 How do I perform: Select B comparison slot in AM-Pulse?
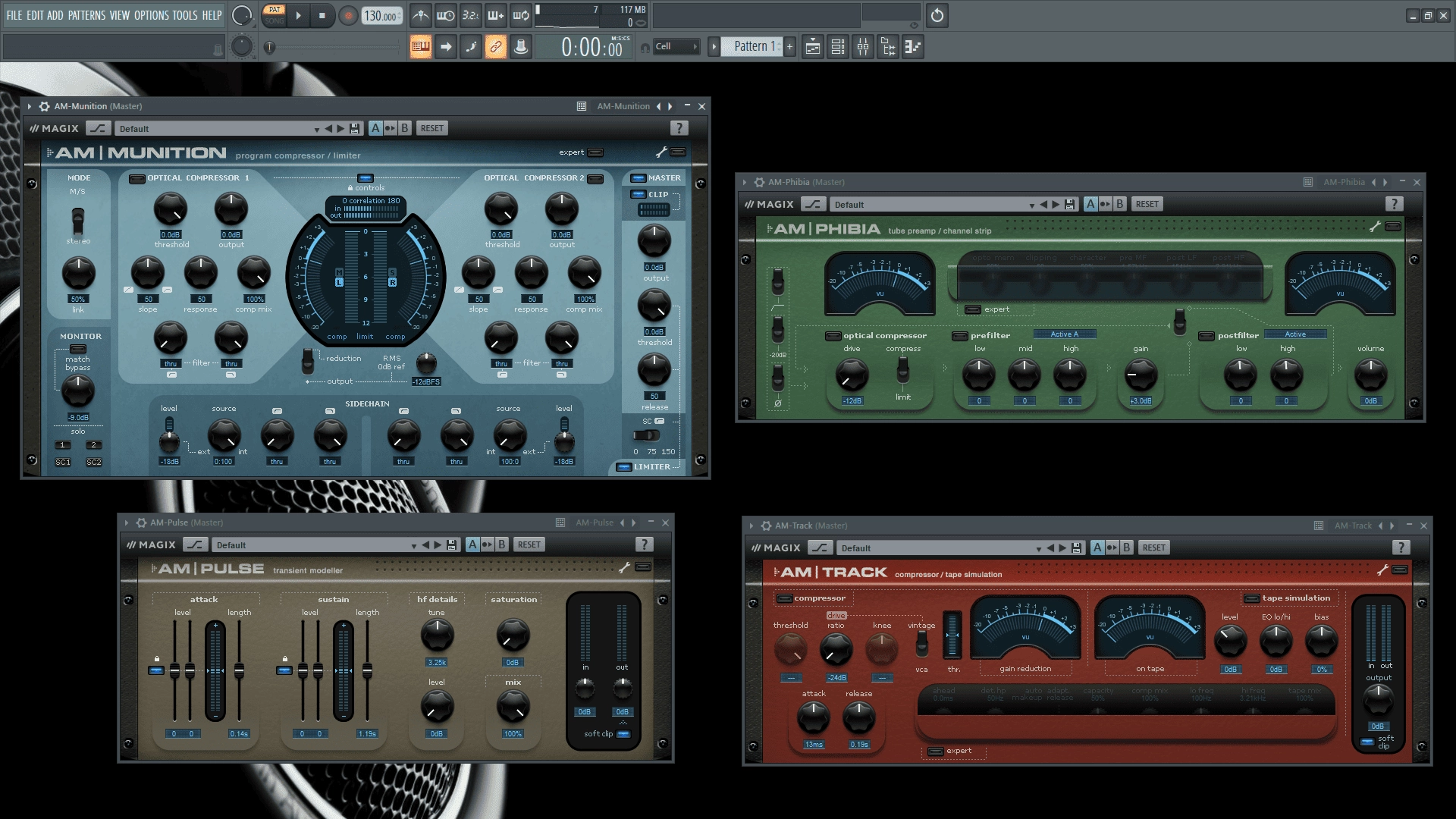pyautogui.click(x=501, y=544)
